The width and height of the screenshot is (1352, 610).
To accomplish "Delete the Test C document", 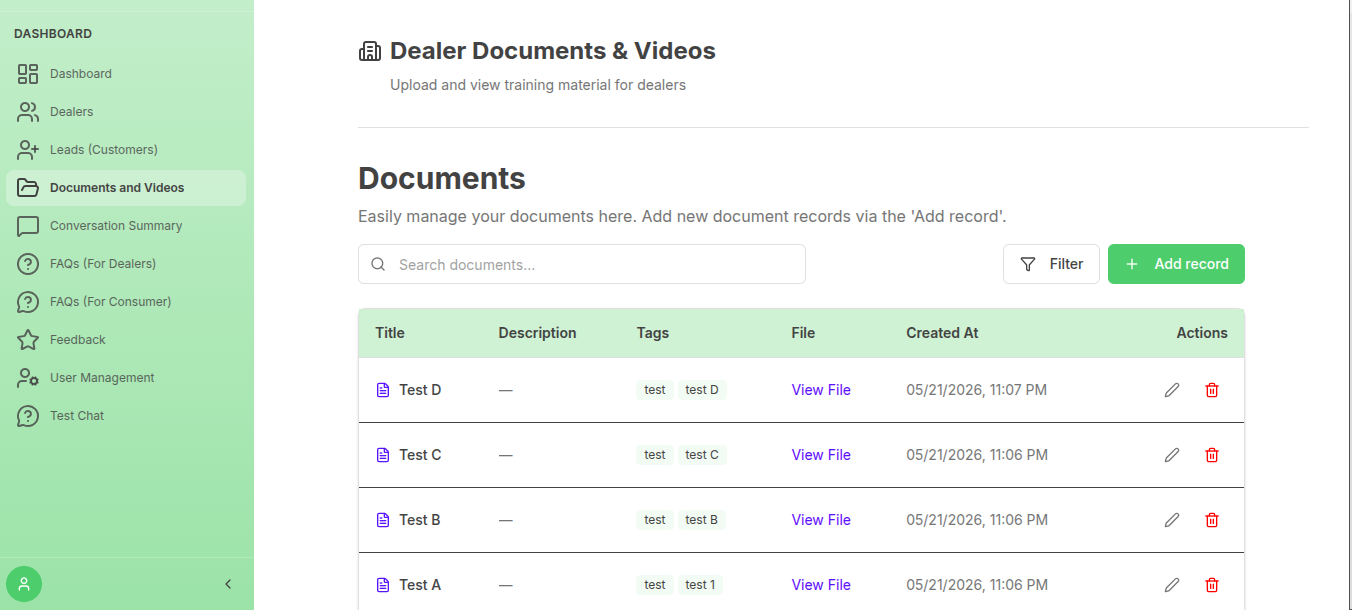I will [1212, 455].
